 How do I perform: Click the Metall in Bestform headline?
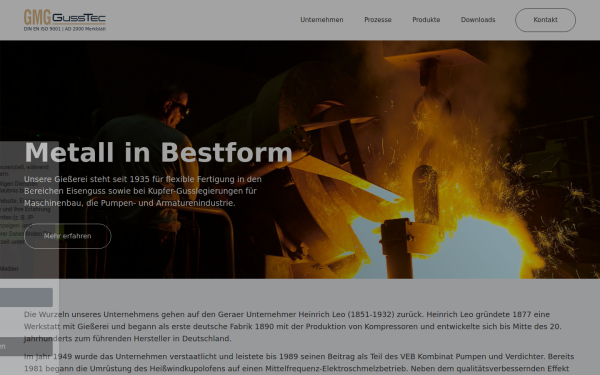(x=158, y=152)
